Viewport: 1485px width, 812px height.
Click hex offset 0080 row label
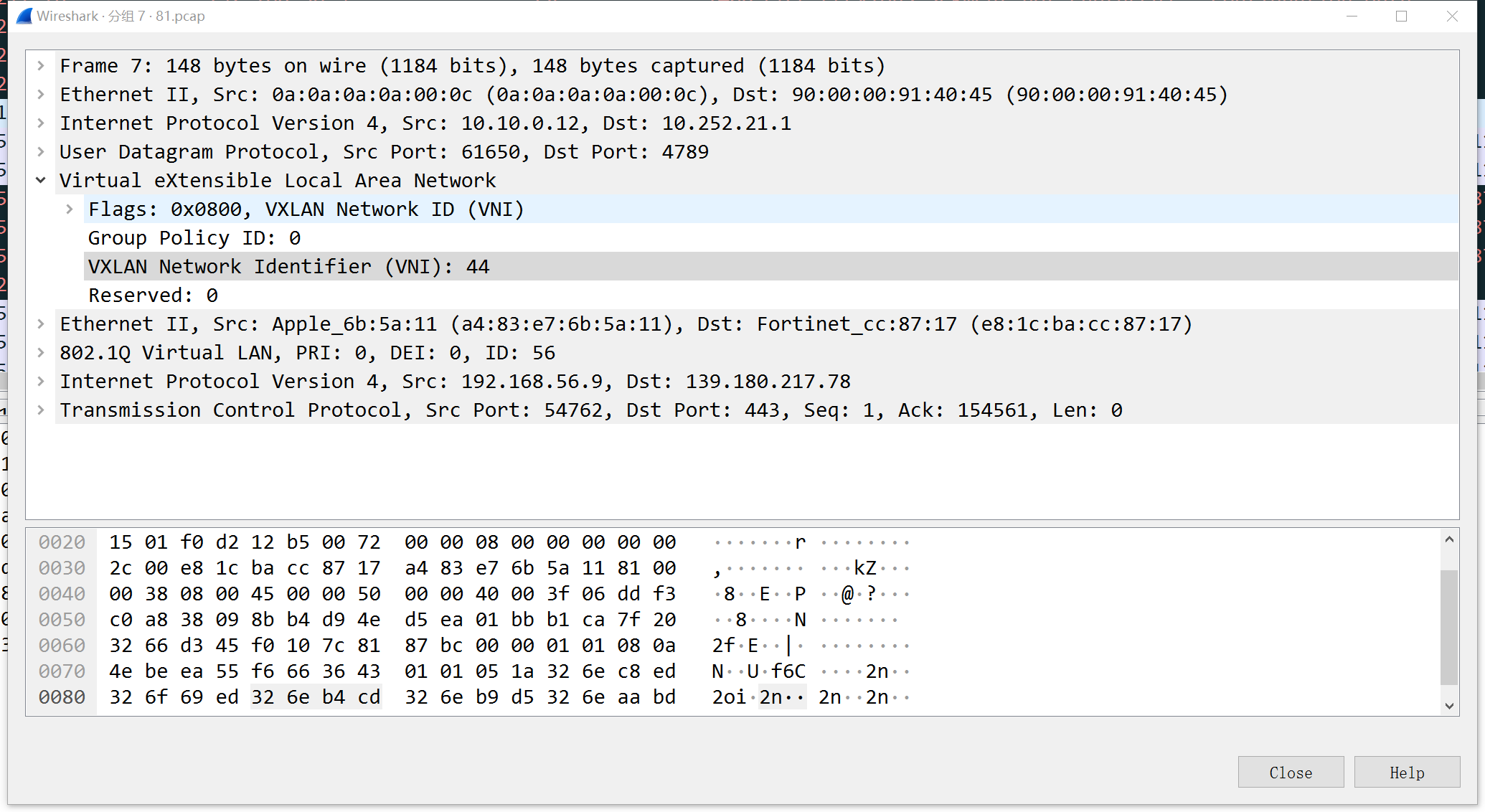[62, 697]
